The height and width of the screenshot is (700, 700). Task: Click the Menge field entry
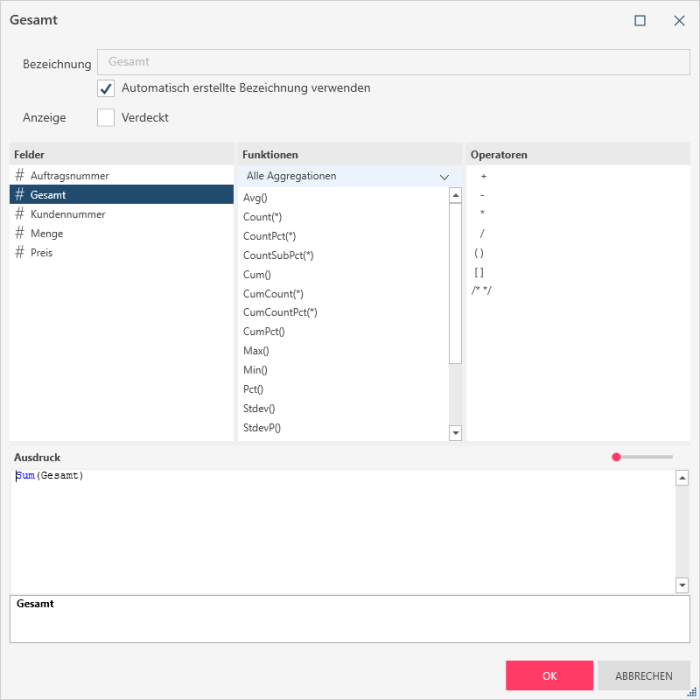point(46,233)
